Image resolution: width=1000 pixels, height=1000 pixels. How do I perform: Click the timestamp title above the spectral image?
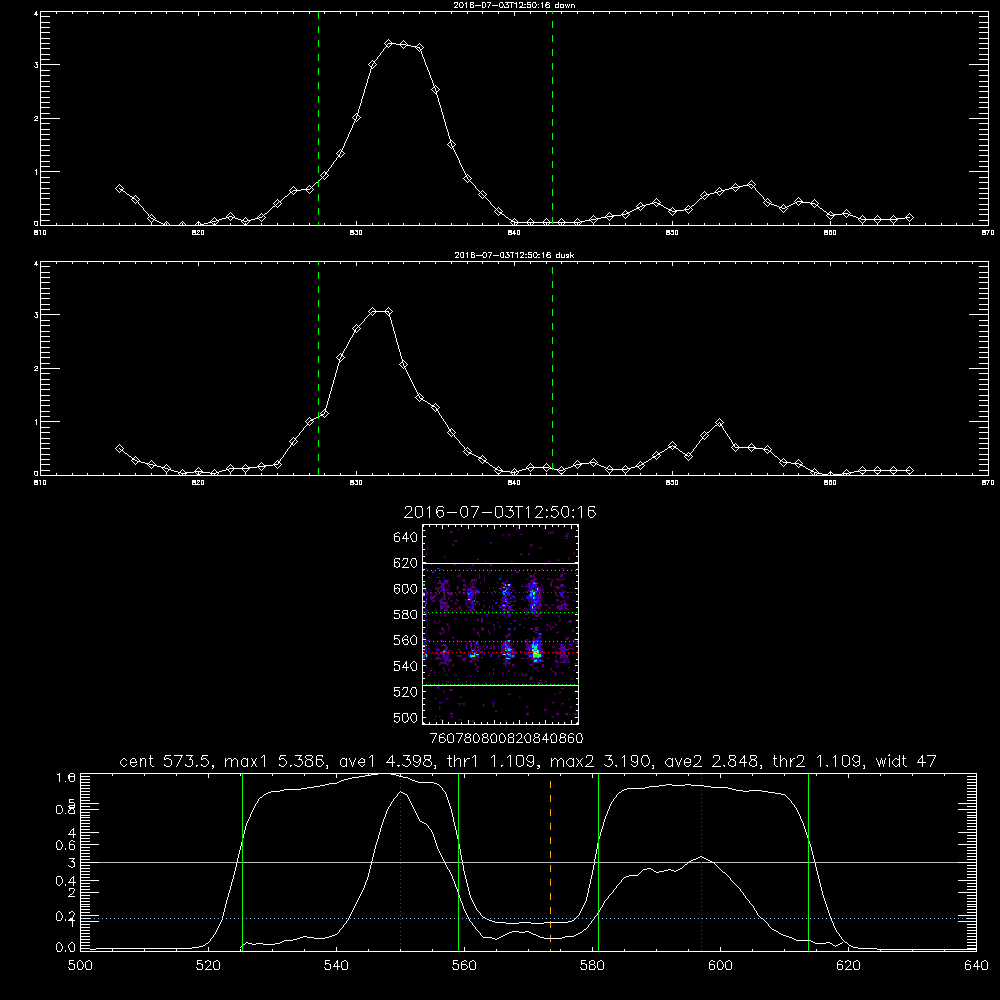click(x=500, y=512)
